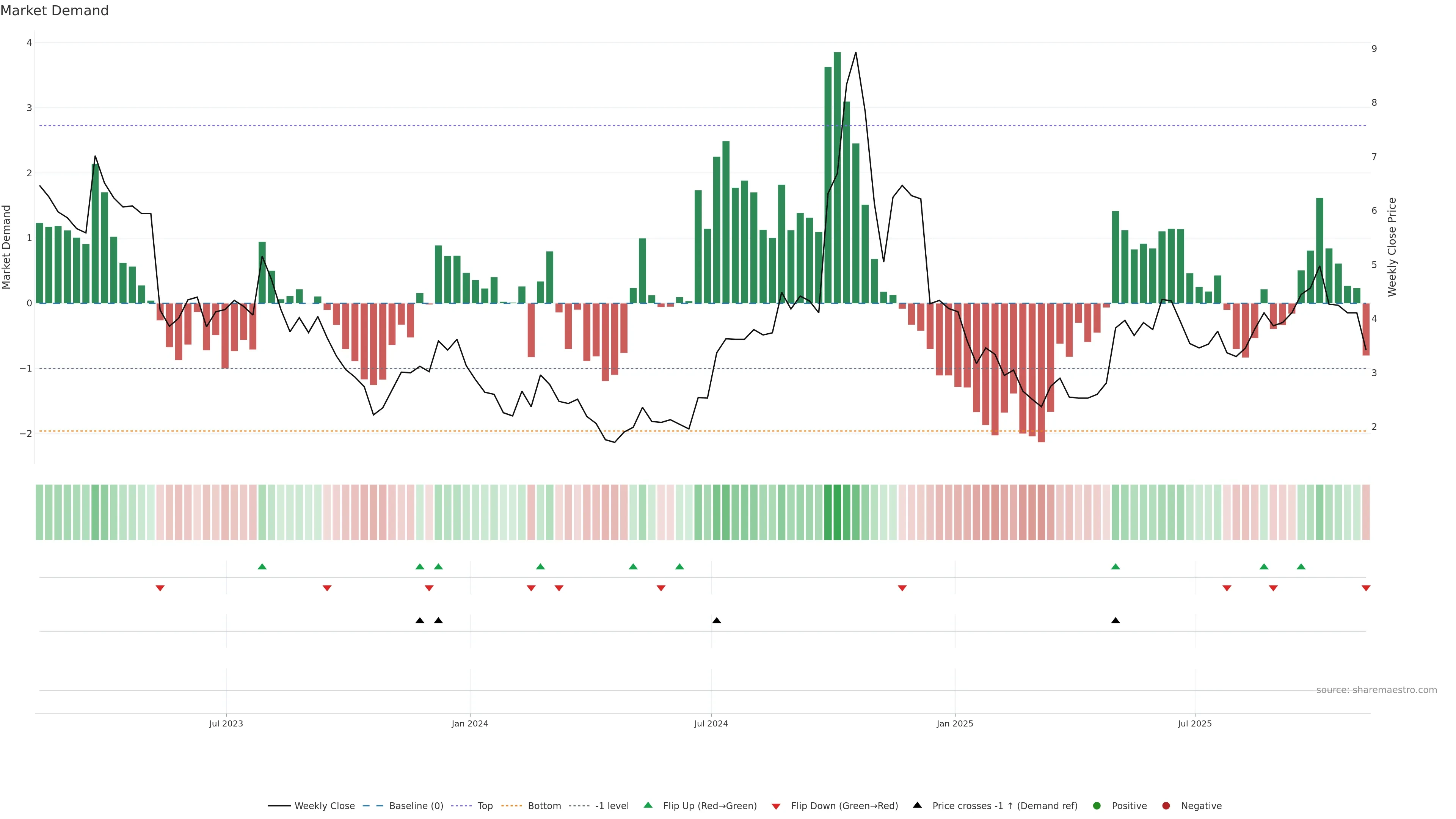Click the last red flip-down marker
Screen dimensions: 1456x819
pos(1366,588)
